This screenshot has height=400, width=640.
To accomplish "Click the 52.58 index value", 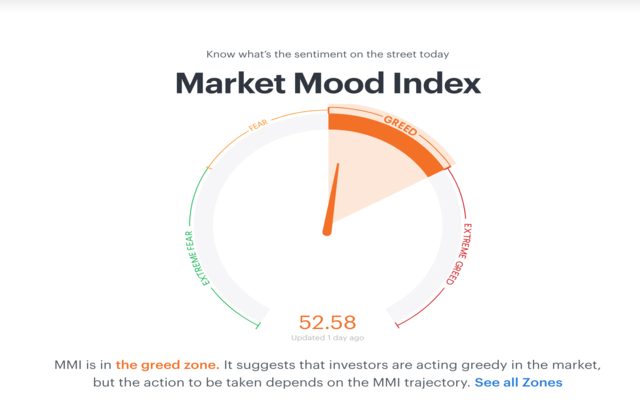I will [327, 321].
